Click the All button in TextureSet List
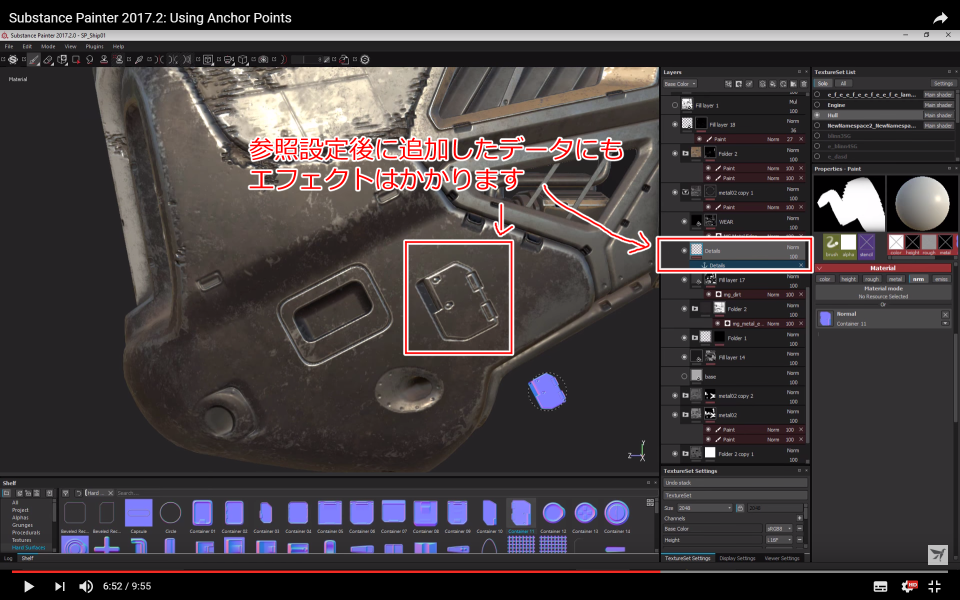 click(x=843, y=83)
